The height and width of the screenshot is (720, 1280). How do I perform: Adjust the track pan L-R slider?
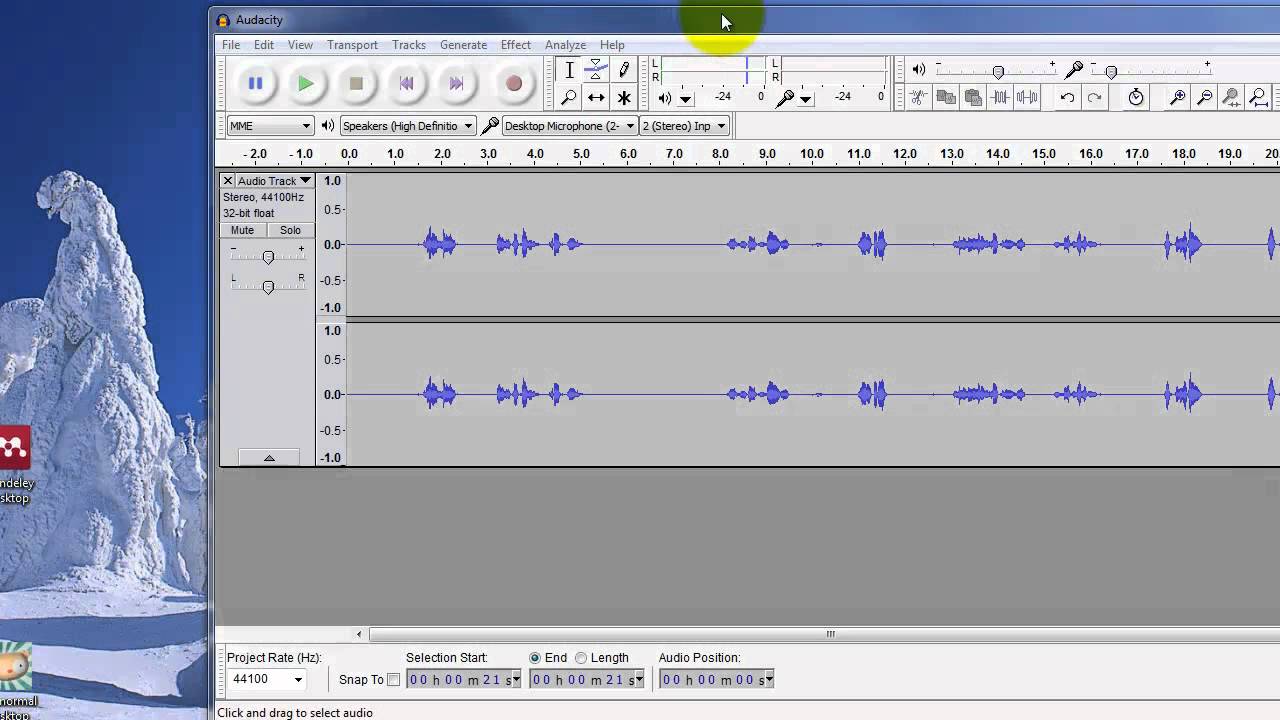267,287
